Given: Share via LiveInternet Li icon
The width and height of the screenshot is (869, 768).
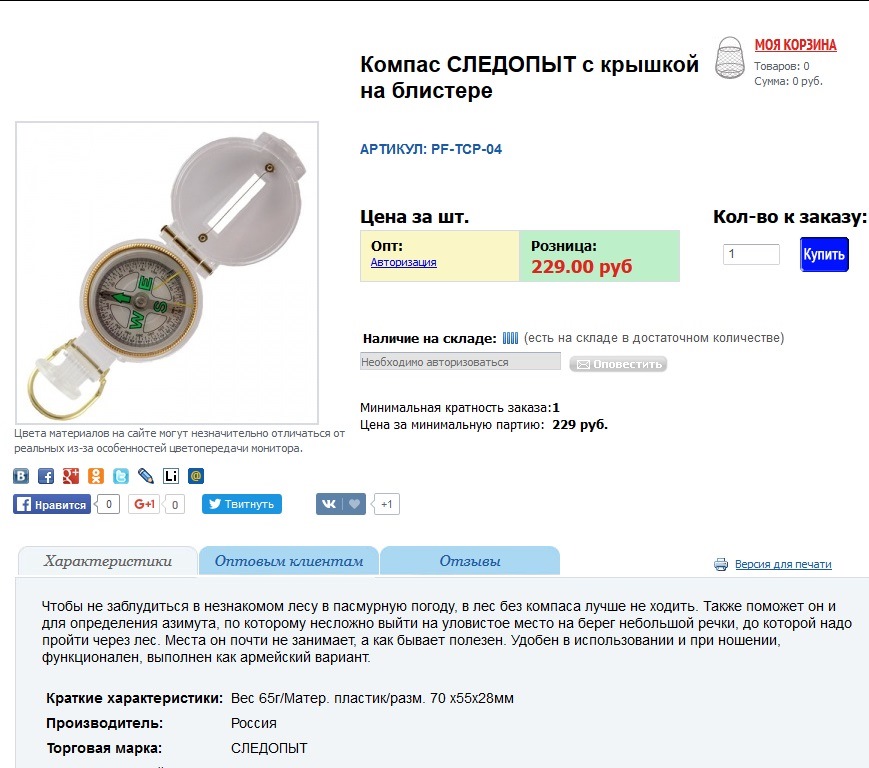Looking at the screenshot, I should tap(171, 476).
